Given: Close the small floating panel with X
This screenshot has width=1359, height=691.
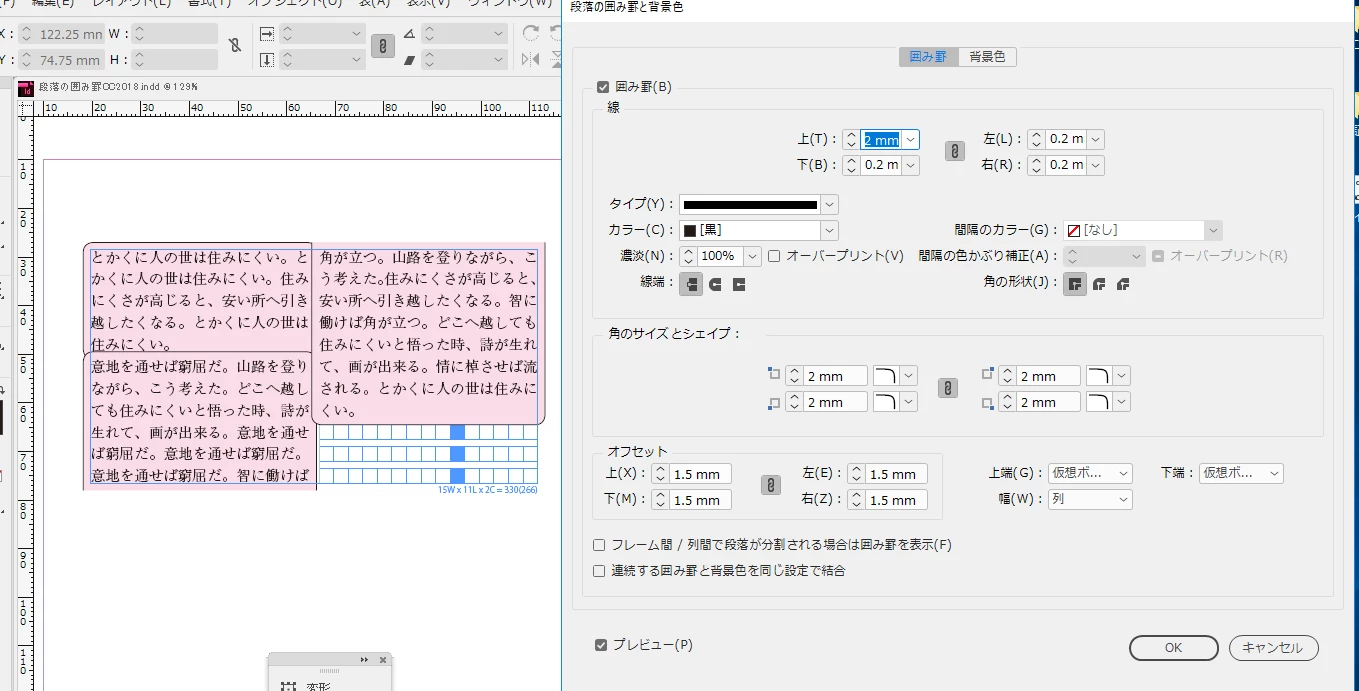Looking at the screenshot, I should pos(383,660).
